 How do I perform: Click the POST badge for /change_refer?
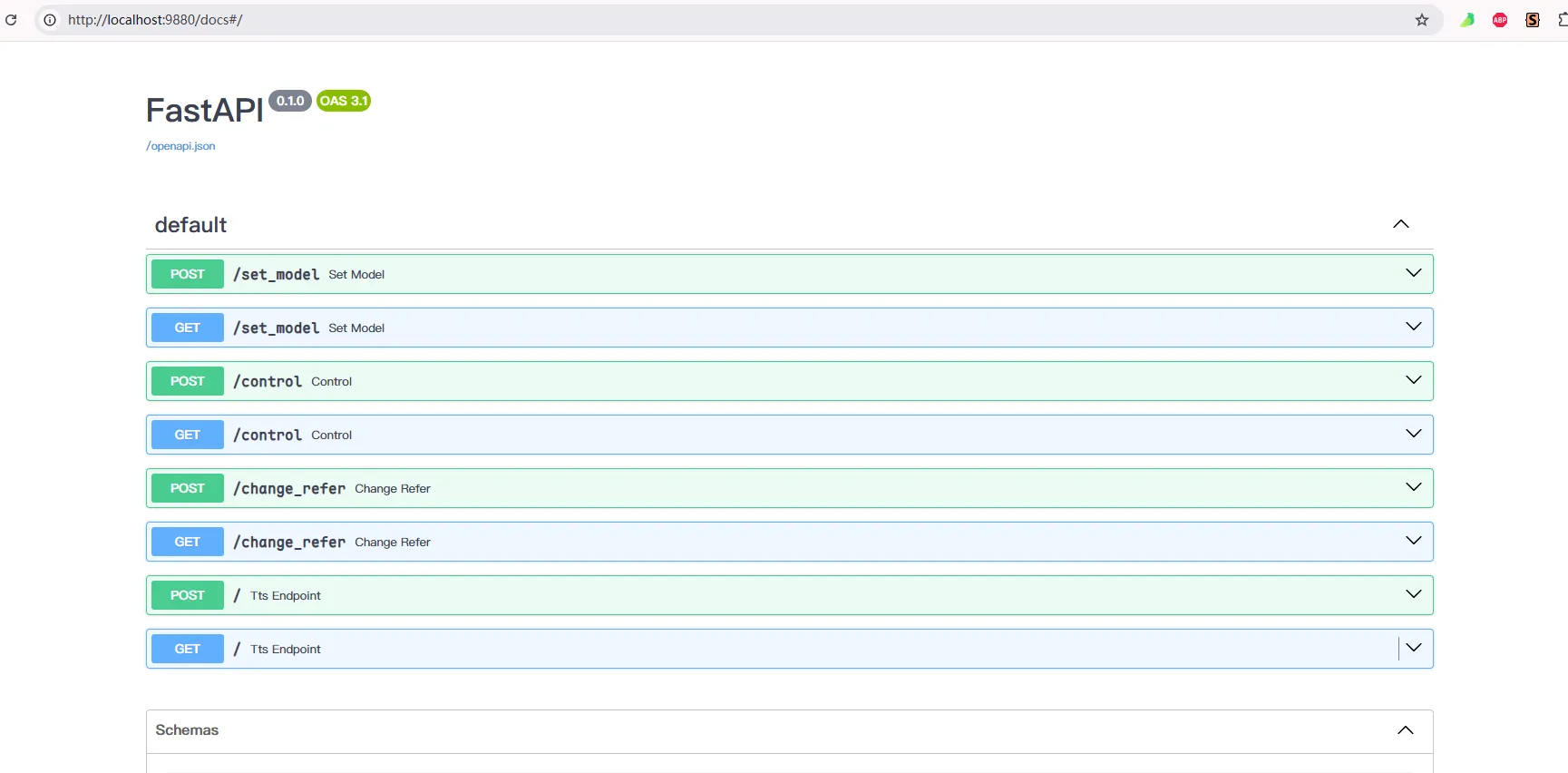click(188, 488)
